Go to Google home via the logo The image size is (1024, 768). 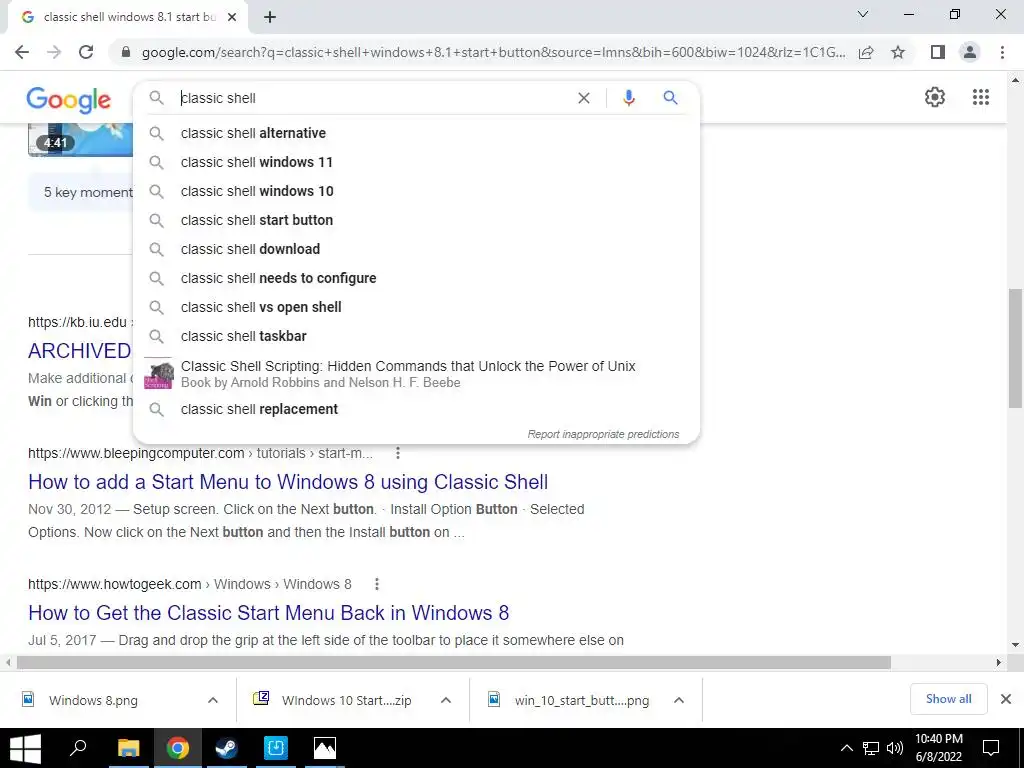[69, 100]
